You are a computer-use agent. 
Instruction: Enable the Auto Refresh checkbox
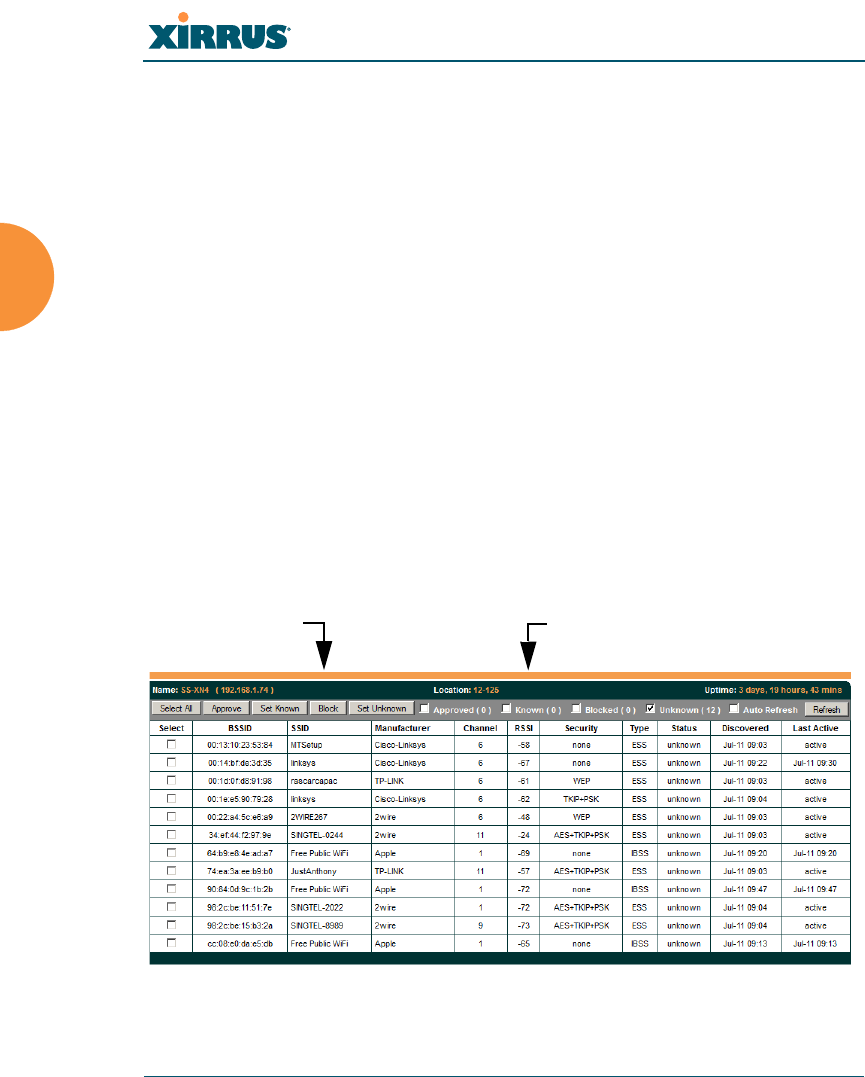pos(734,708)
